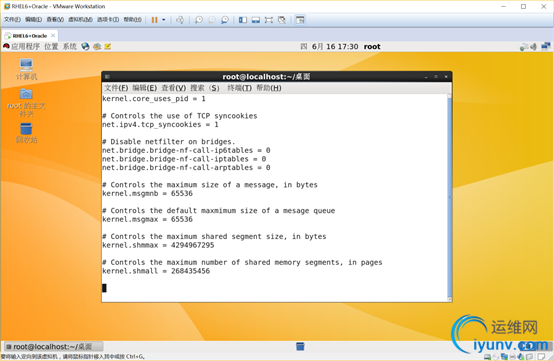Toggle the thumbnail bar icon in VMware toolbar
The height and width of the screenshot is (361, 554).
pos(256,20)
